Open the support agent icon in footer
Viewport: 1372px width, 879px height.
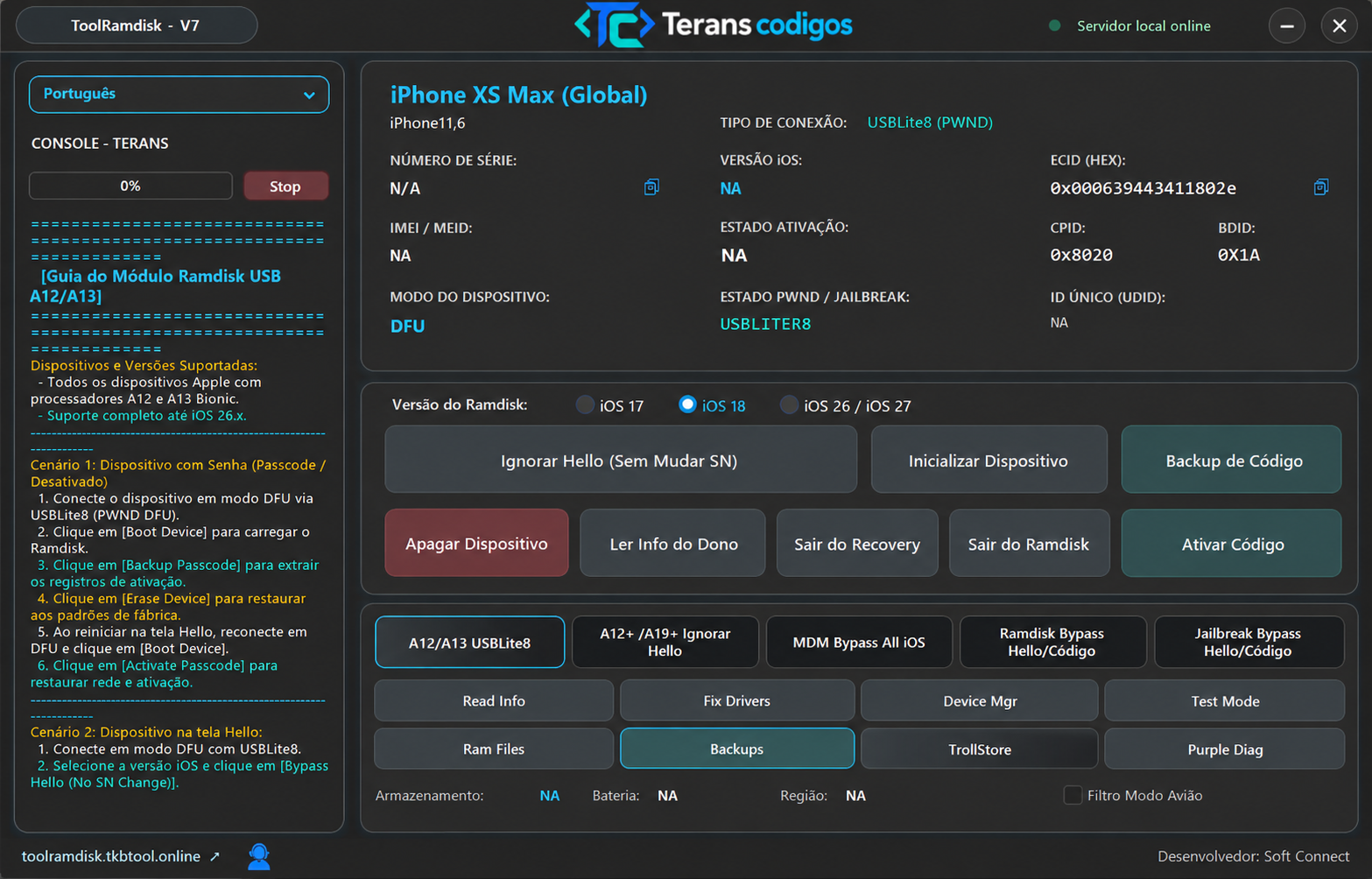tap(258, 856)
